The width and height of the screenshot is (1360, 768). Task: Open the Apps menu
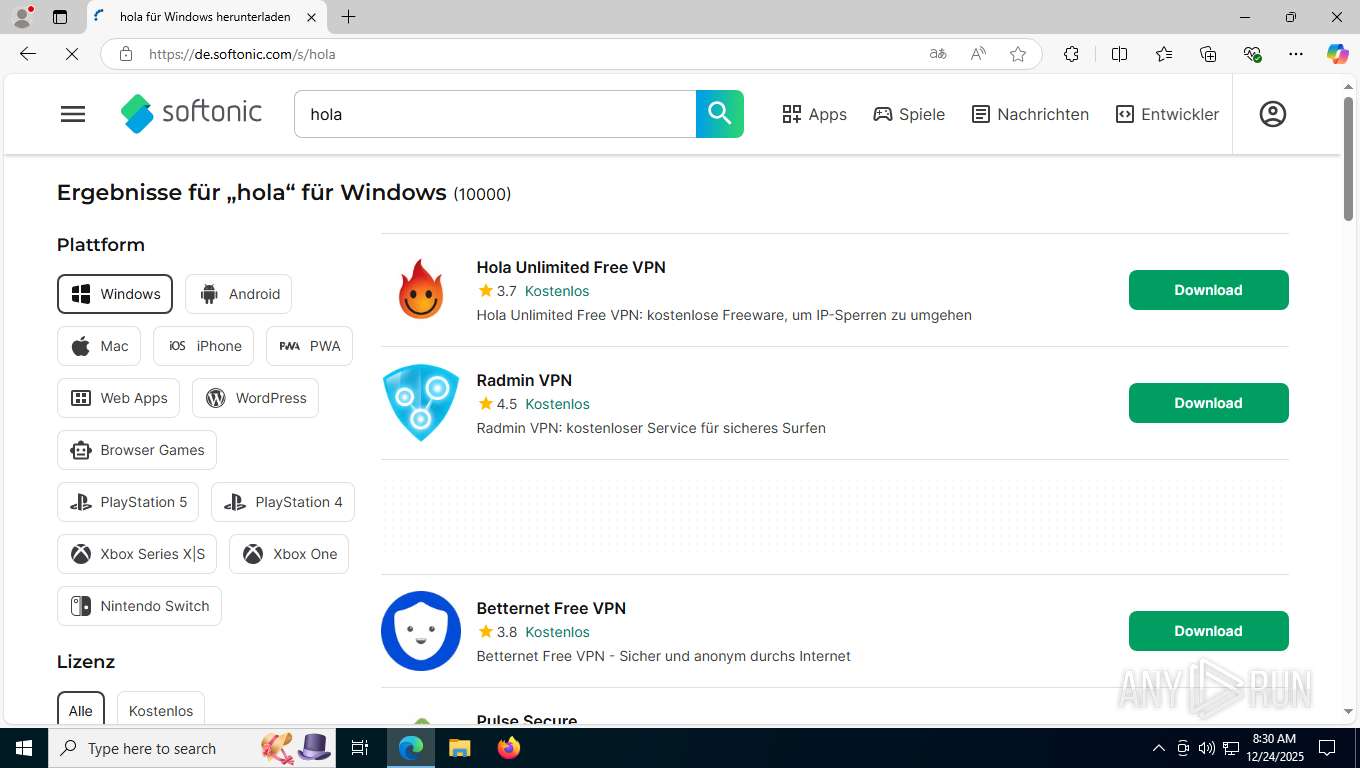(814, 114)
